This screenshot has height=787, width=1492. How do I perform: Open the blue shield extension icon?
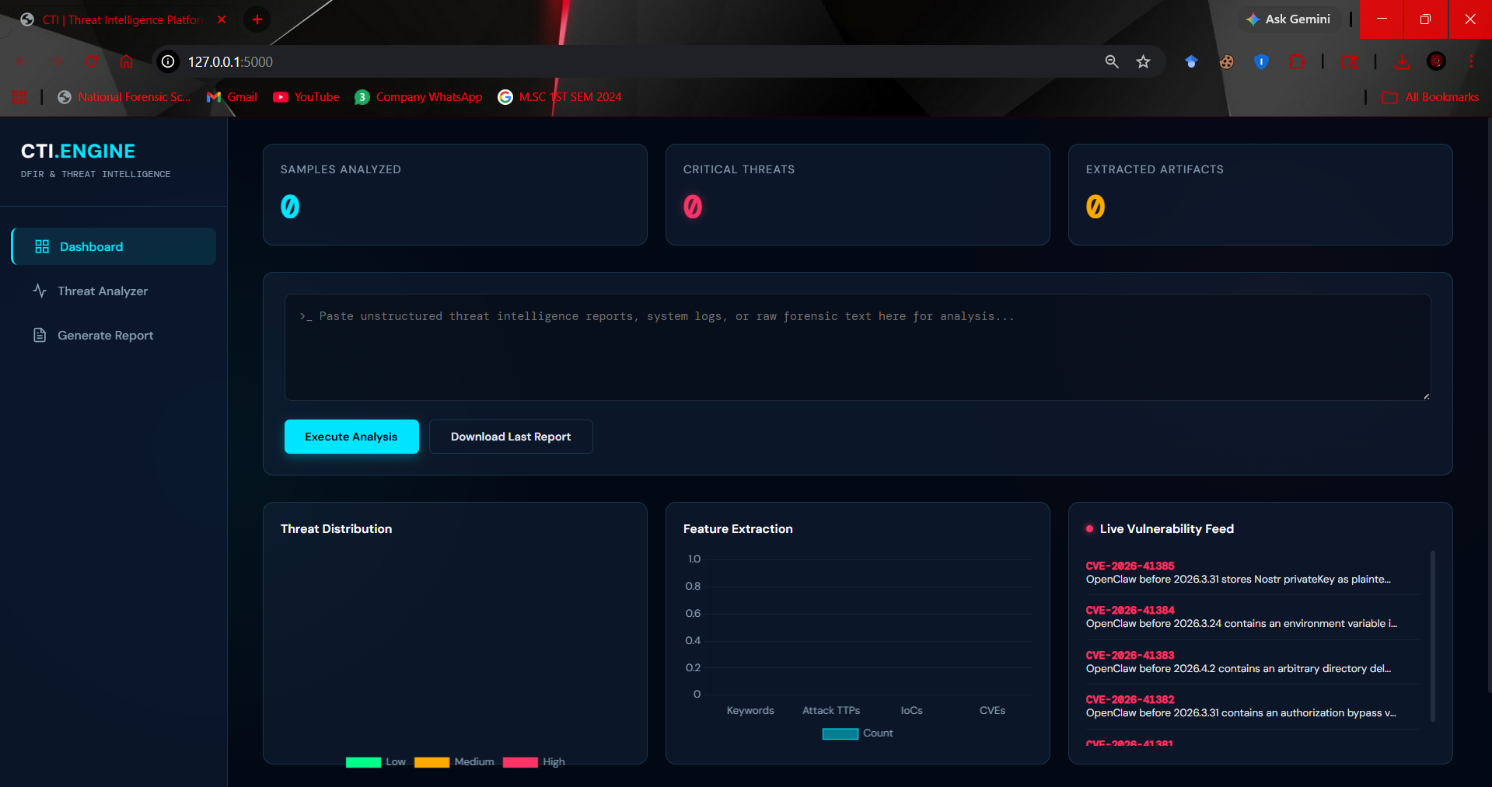click(1262, 62)
